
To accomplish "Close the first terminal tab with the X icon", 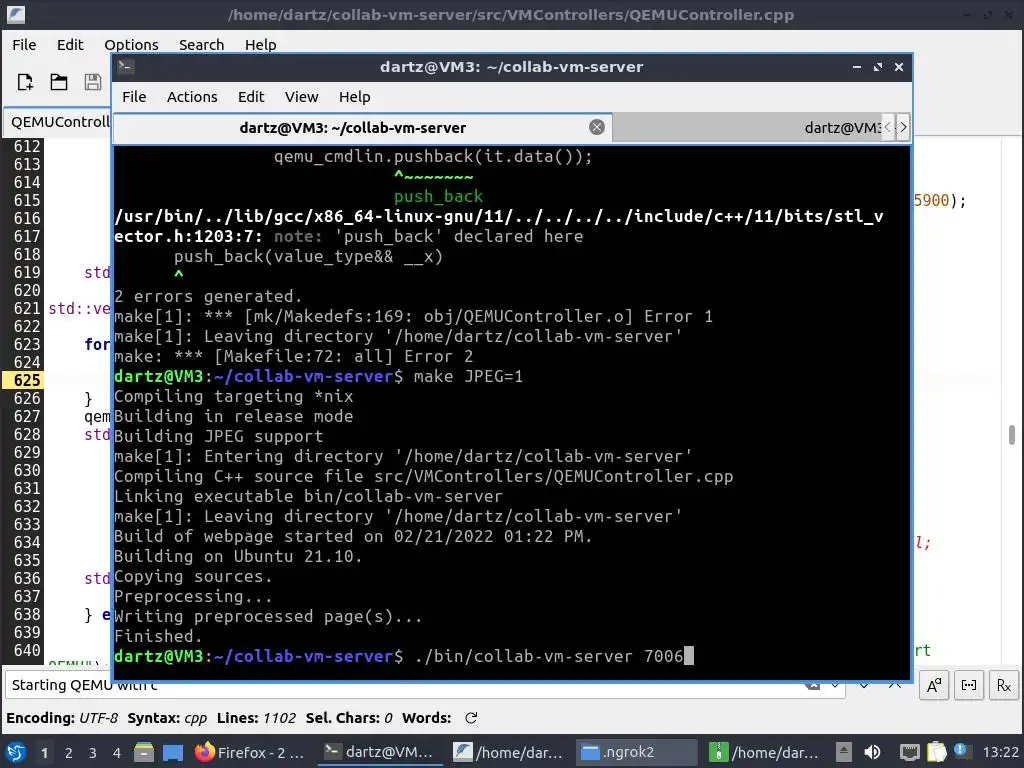I will click(597, 127).
